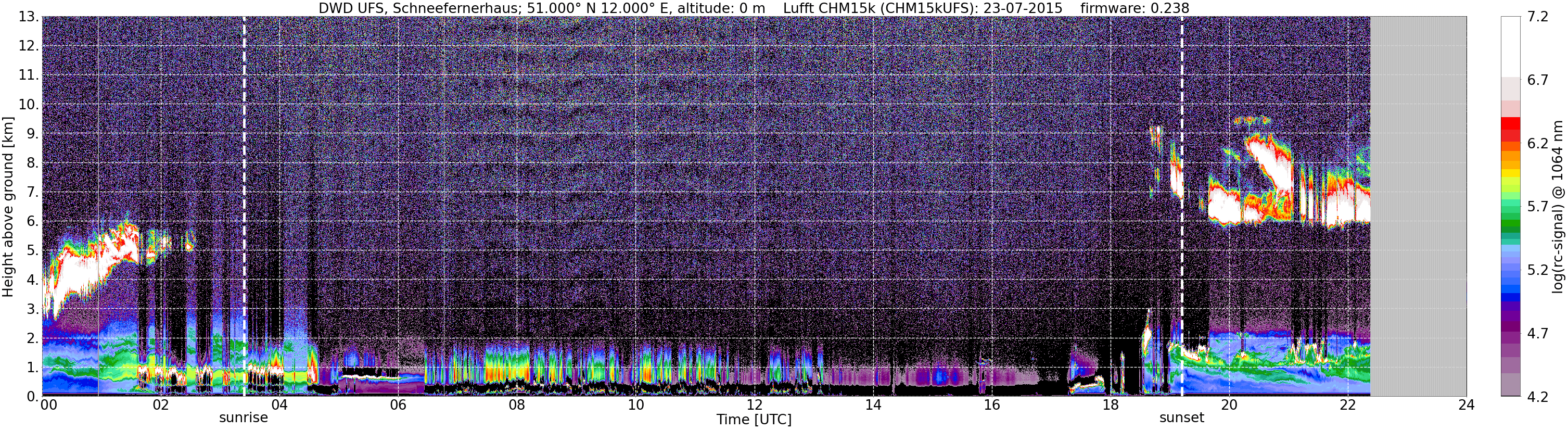Click the "sunrise" label below the time axis
This screenshot has height=430, width=1568.
pos(244,418)
